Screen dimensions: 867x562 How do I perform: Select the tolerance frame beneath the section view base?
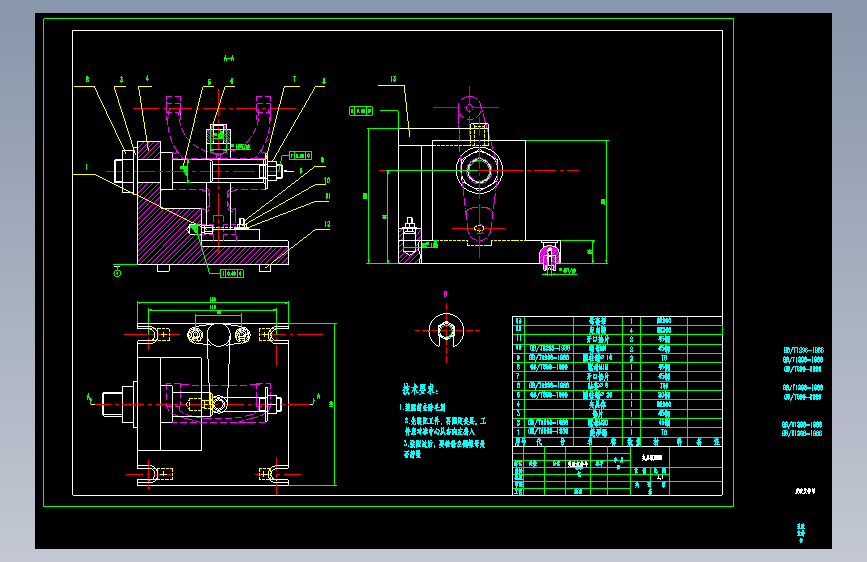232,273
